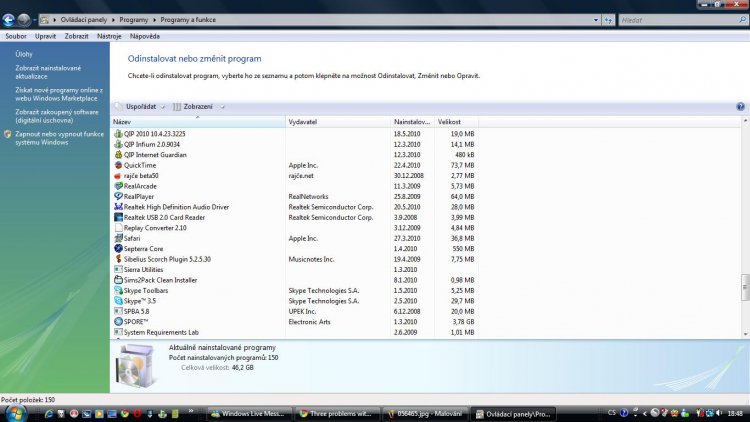Launch Chrome from quick launch bar
Image resolution: width=750 pixels, height=422 pixels.
(x=125, y=414)
